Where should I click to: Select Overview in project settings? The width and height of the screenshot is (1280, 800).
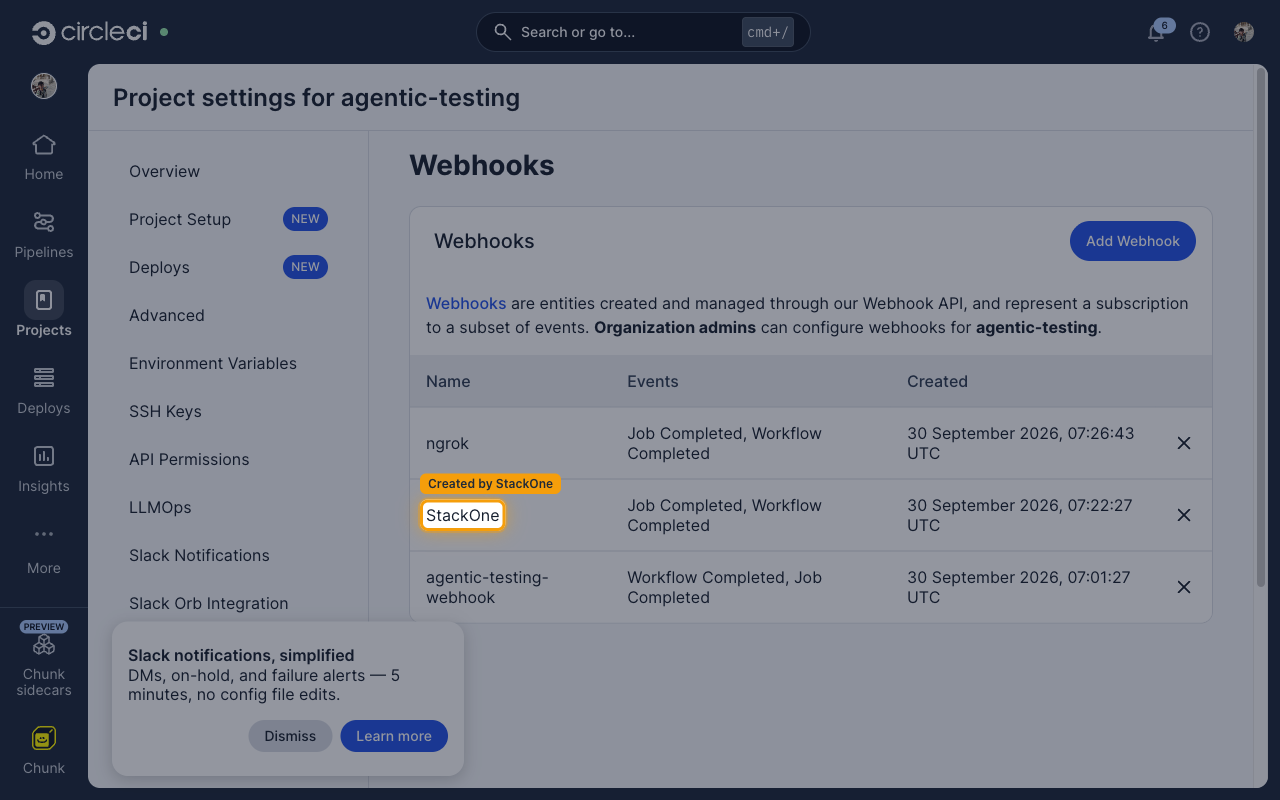164,171
